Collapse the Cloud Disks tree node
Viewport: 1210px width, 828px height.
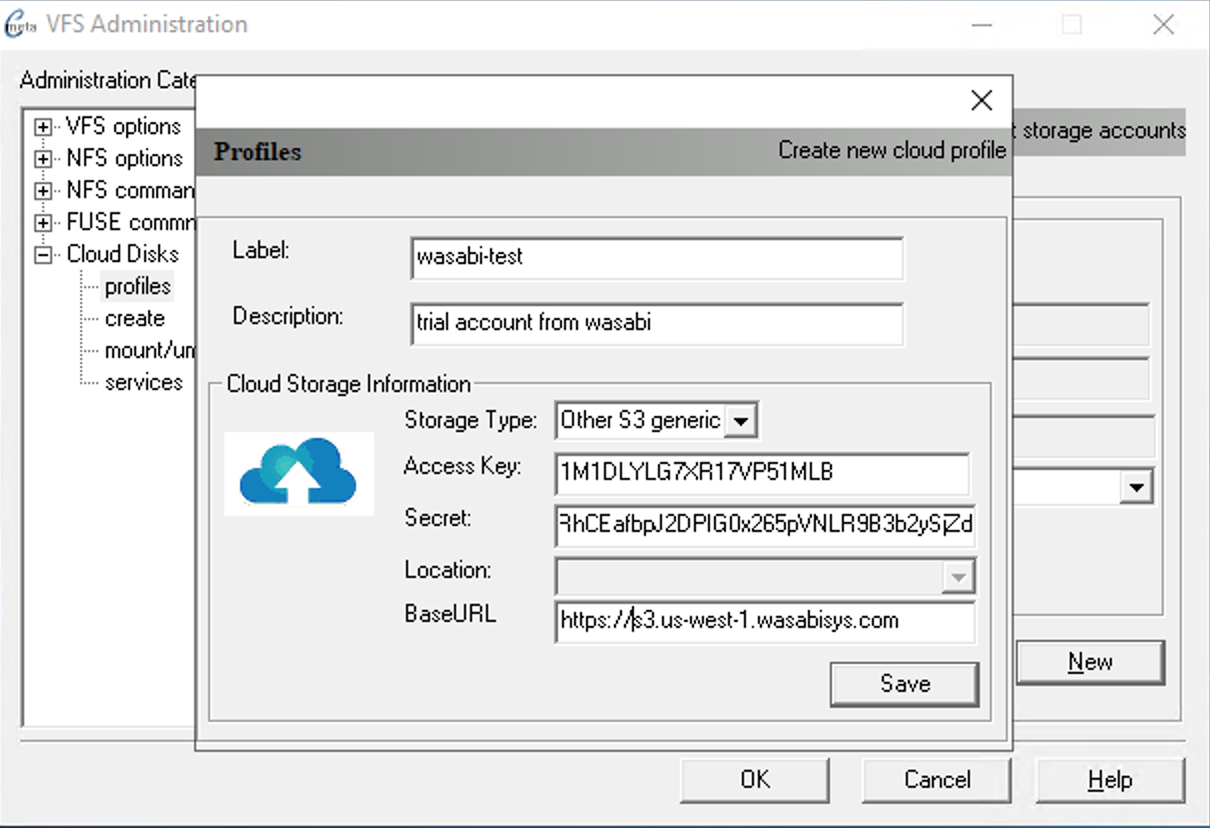coord(43,255)
